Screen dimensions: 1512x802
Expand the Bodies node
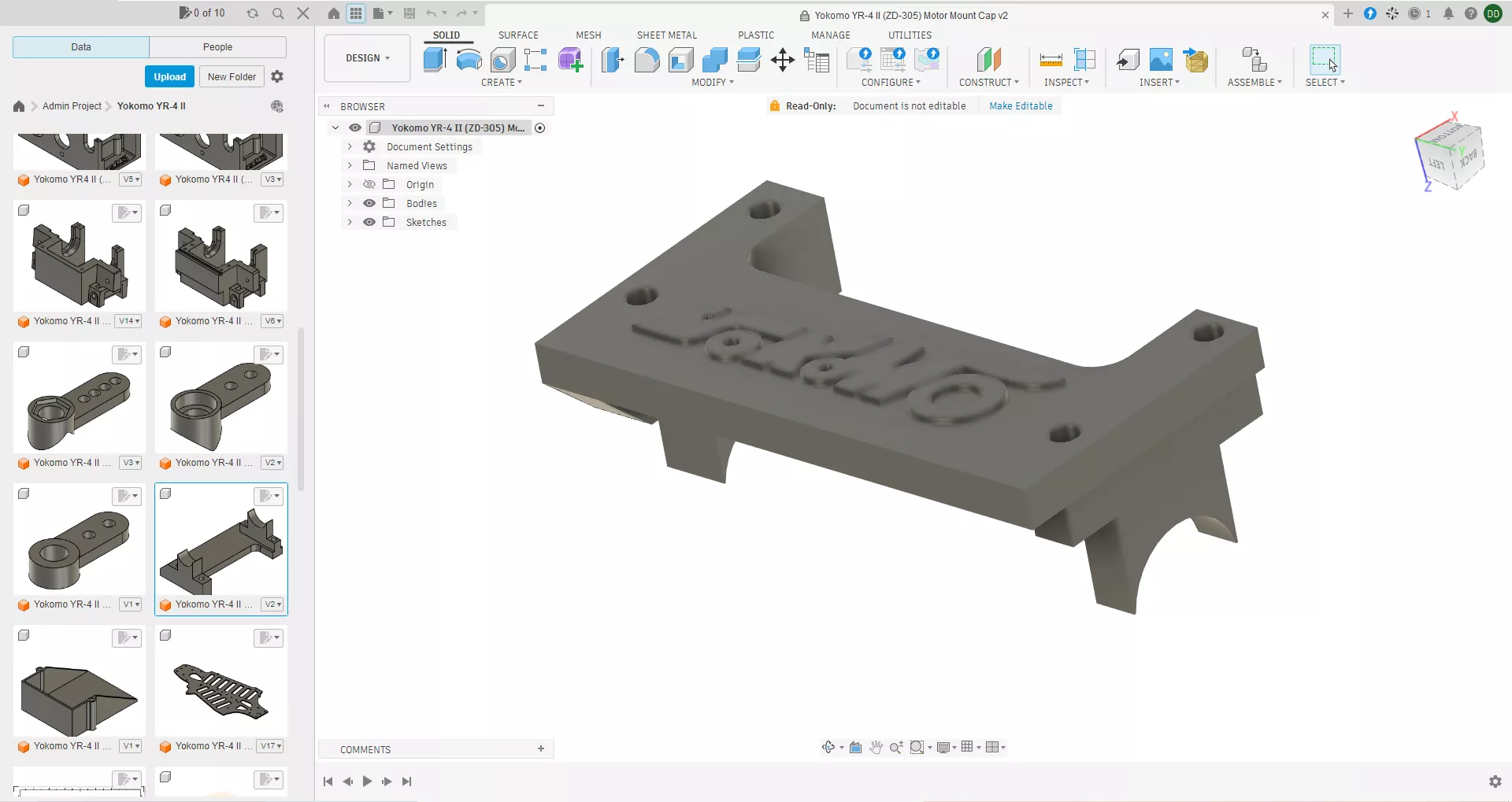click(x=350, y=203)
